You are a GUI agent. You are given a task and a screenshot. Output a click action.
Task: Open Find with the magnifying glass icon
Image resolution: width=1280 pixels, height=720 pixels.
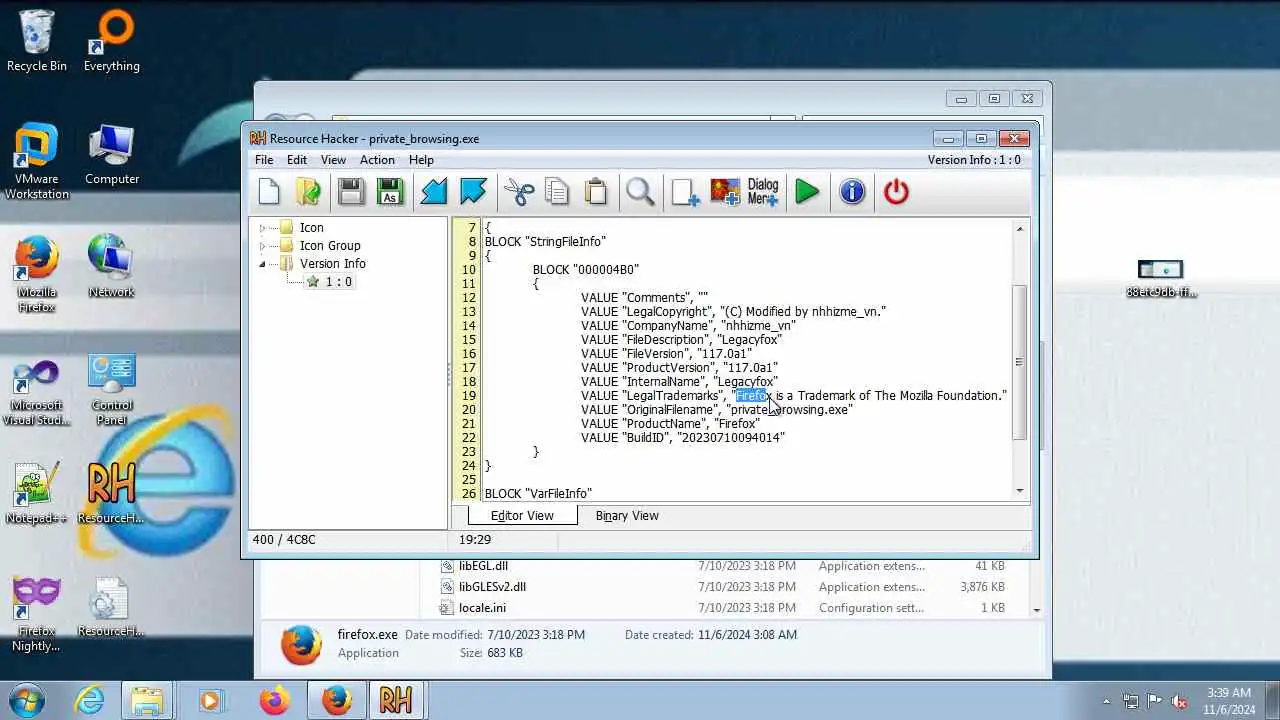pyautogui.click(x=640, y=191)
